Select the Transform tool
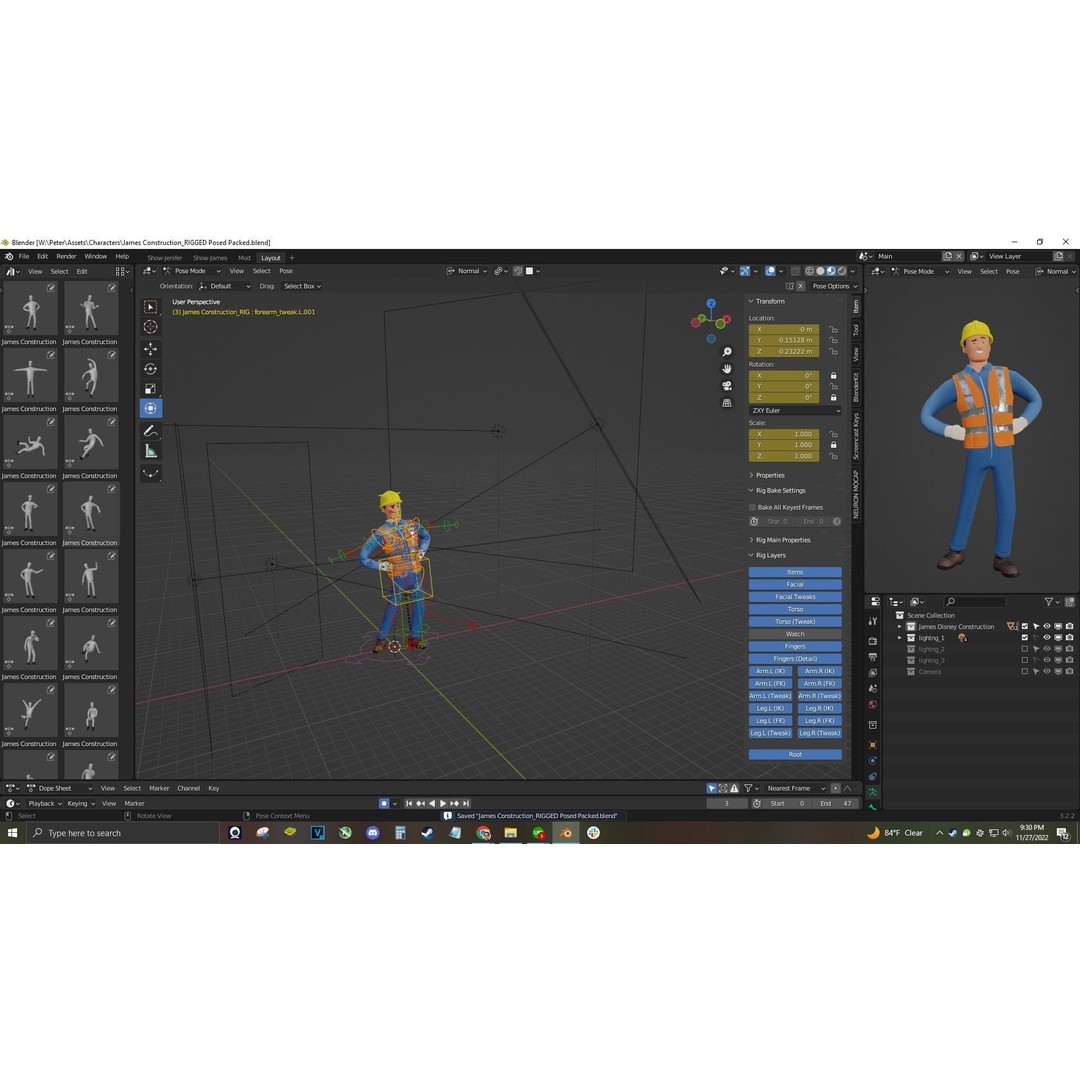The image size is (1080, 1080). (151, 408)
